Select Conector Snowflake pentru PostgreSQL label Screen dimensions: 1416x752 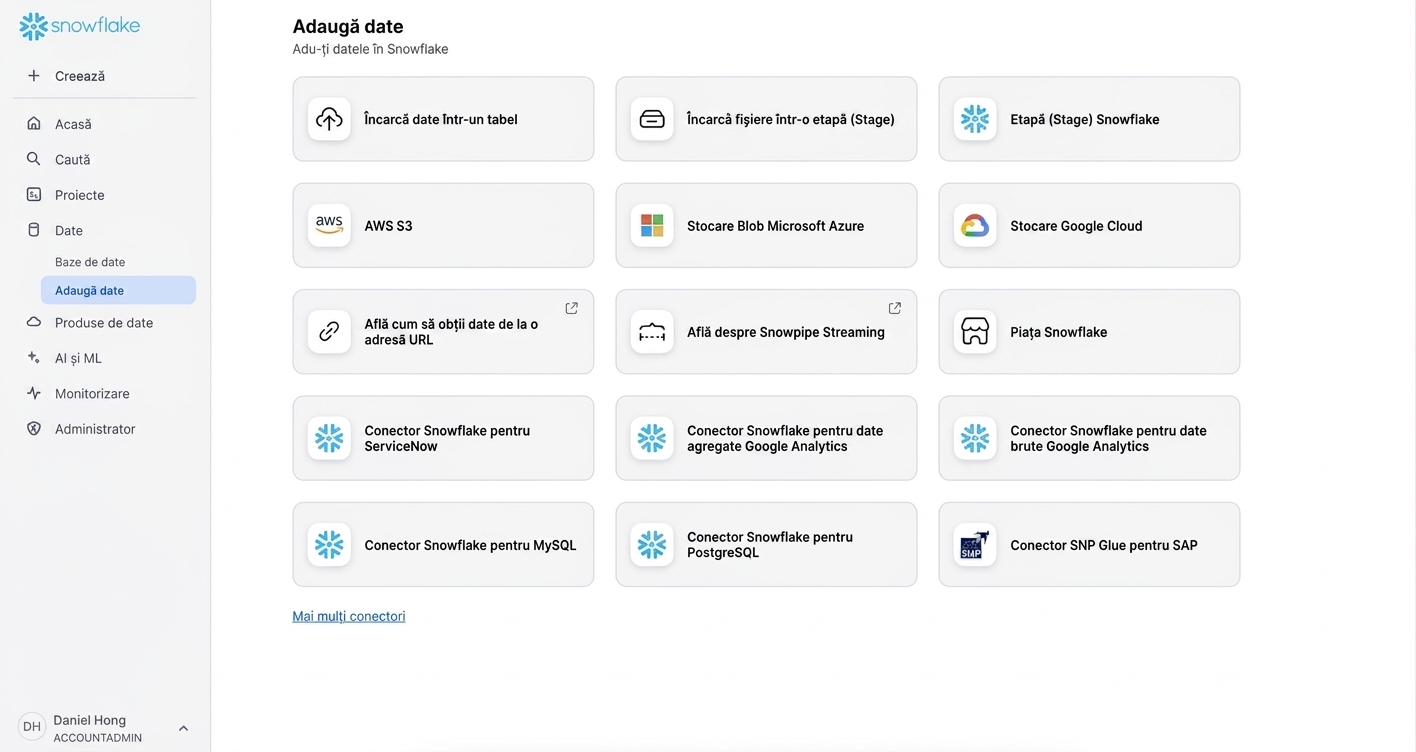[770, 545]
